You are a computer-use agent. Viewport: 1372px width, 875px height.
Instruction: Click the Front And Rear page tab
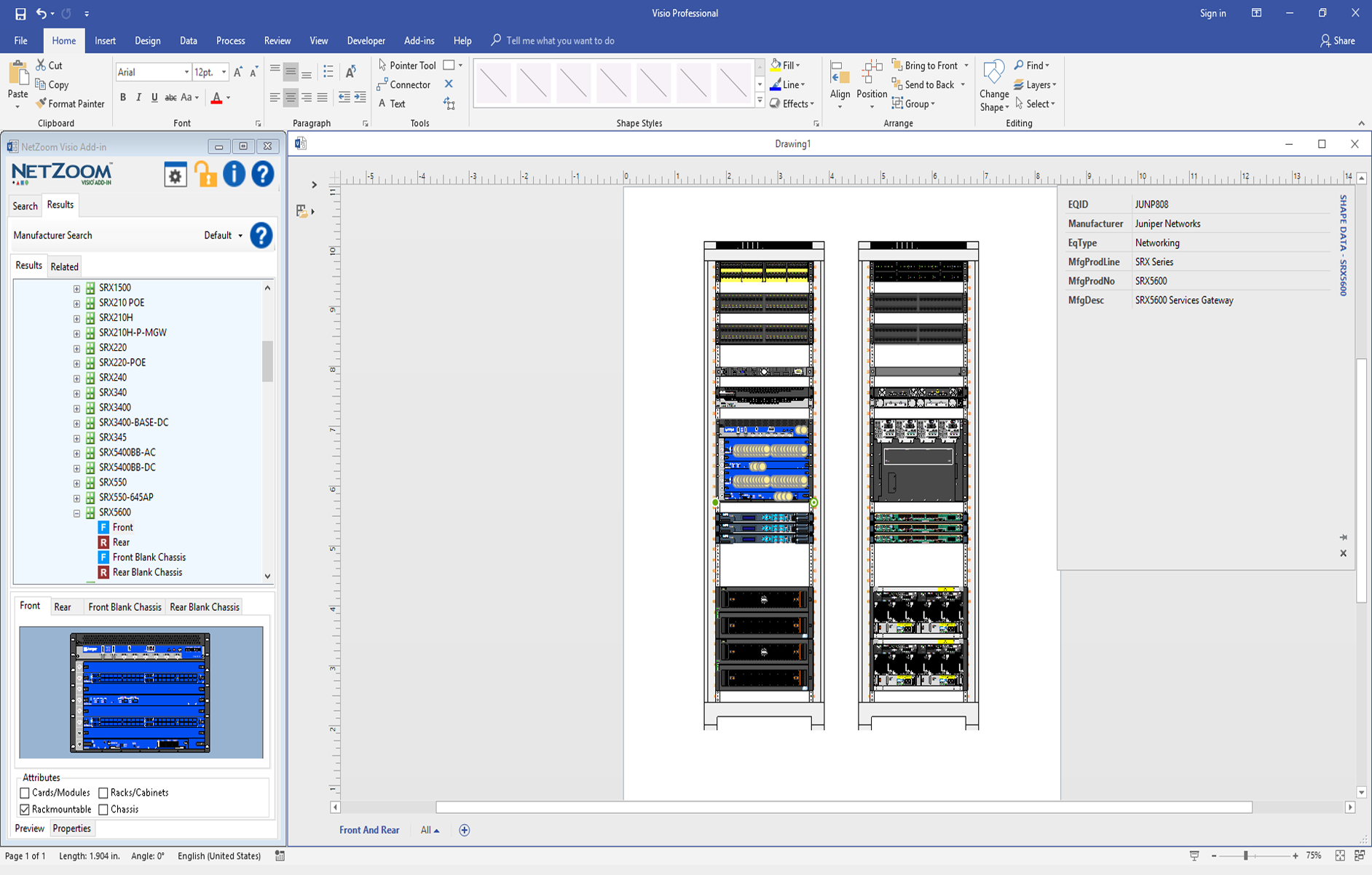pos(369,830)
